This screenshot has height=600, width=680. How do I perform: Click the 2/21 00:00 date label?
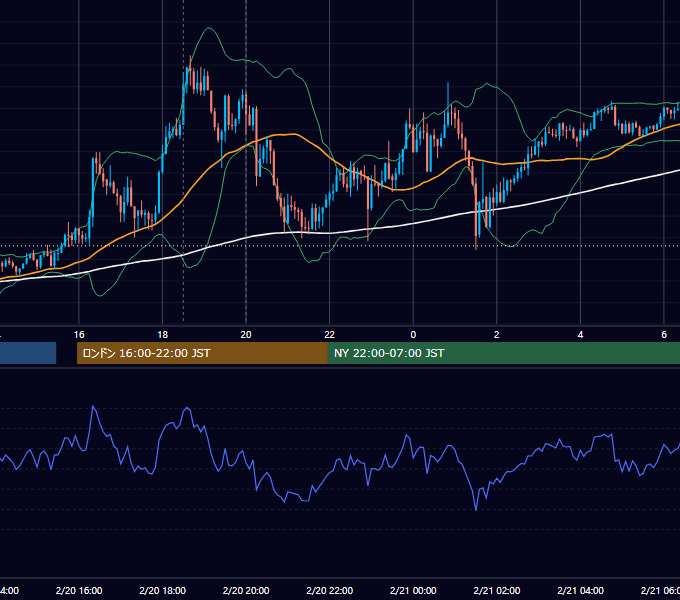(x=413, y=591)
